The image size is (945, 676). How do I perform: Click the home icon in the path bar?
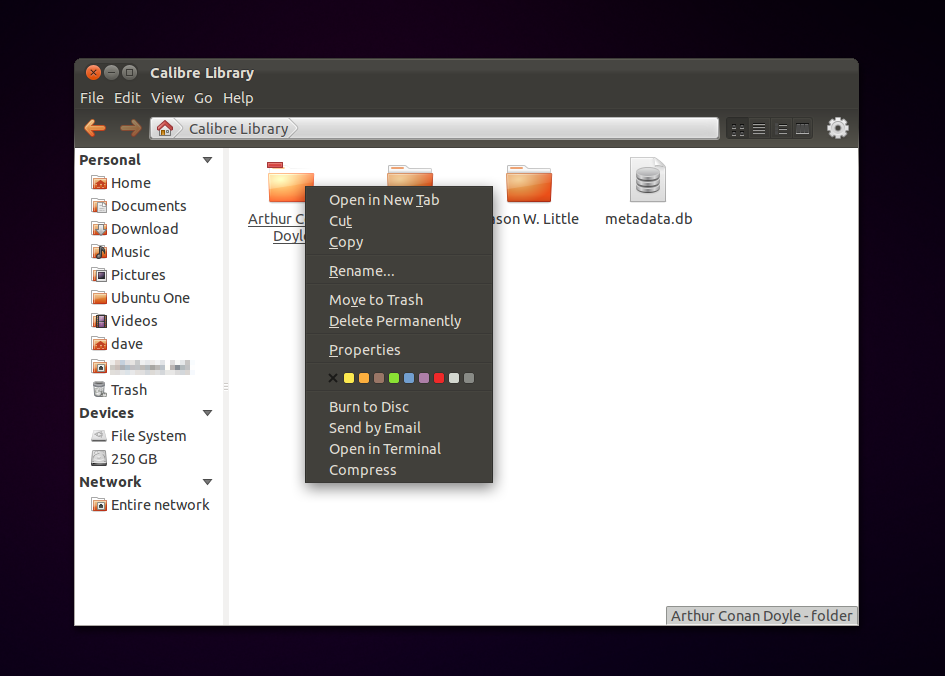[165, 128]
